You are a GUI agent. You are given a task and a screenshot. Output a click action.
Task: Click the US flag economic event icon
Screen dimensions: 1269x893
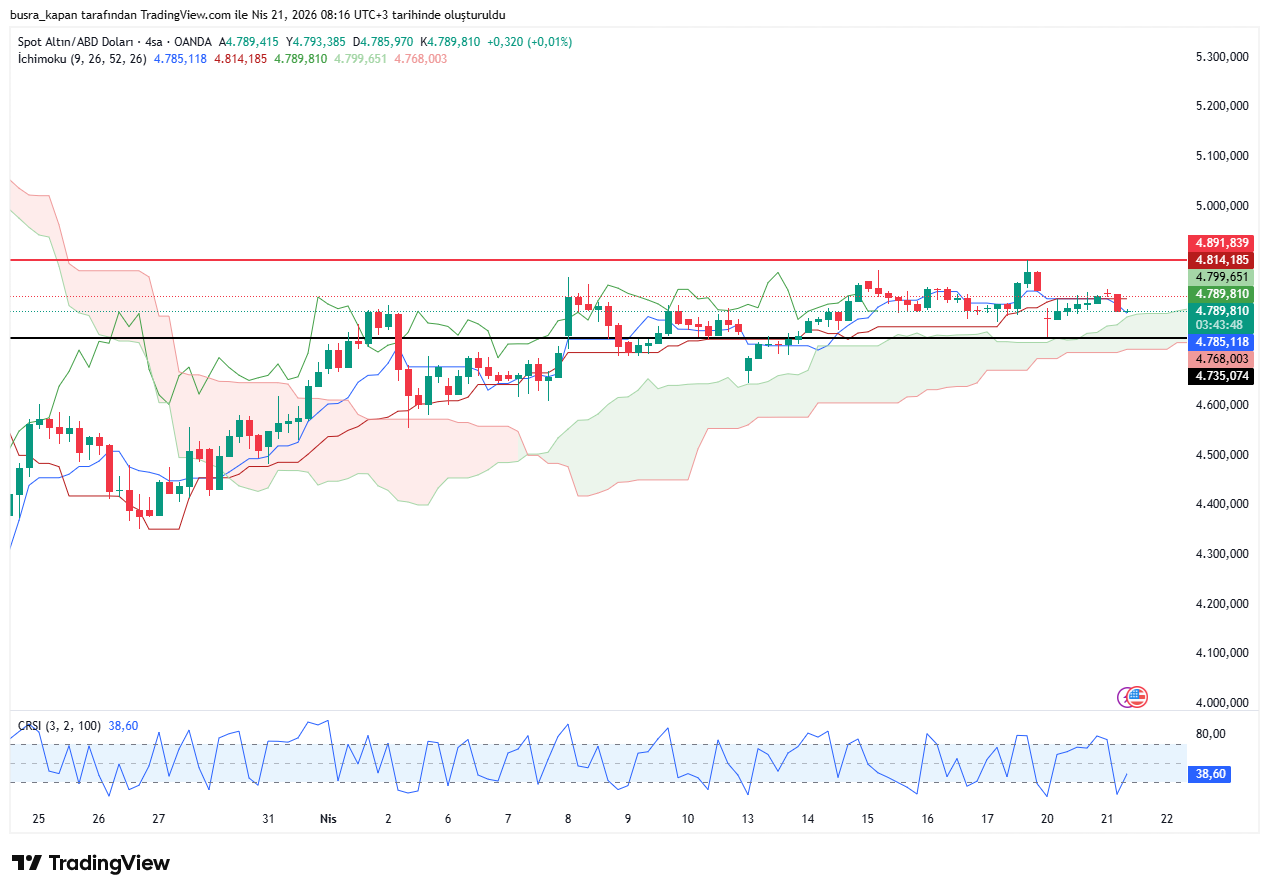click(1138, 696)
